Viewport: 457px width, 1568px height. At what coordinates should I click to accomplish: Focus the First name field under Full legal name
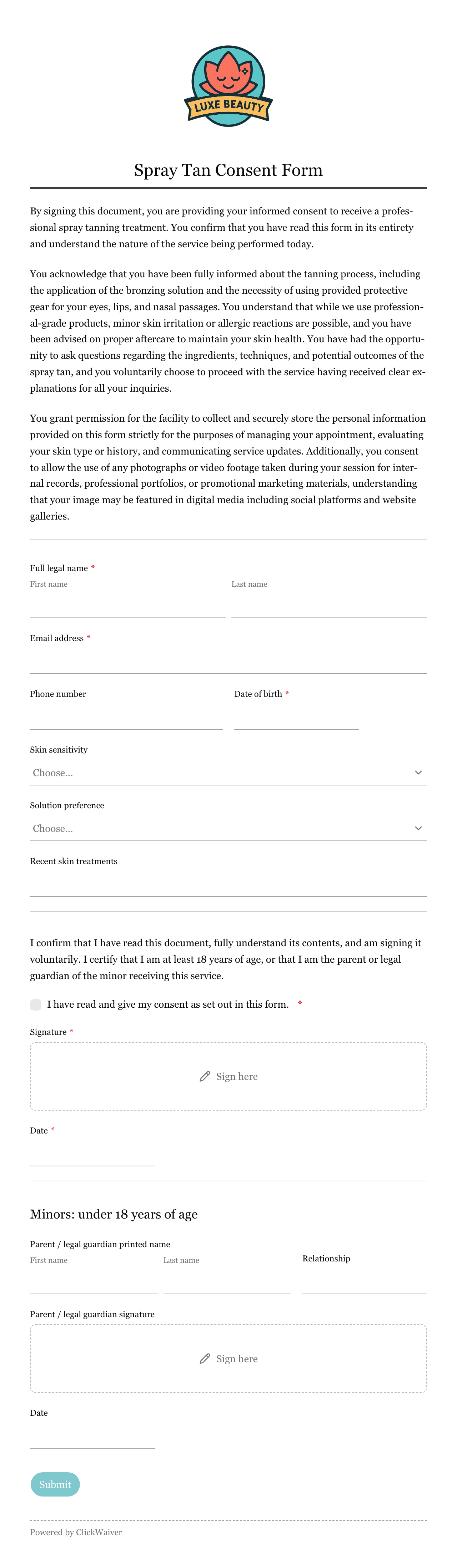[x=128, y=606]
